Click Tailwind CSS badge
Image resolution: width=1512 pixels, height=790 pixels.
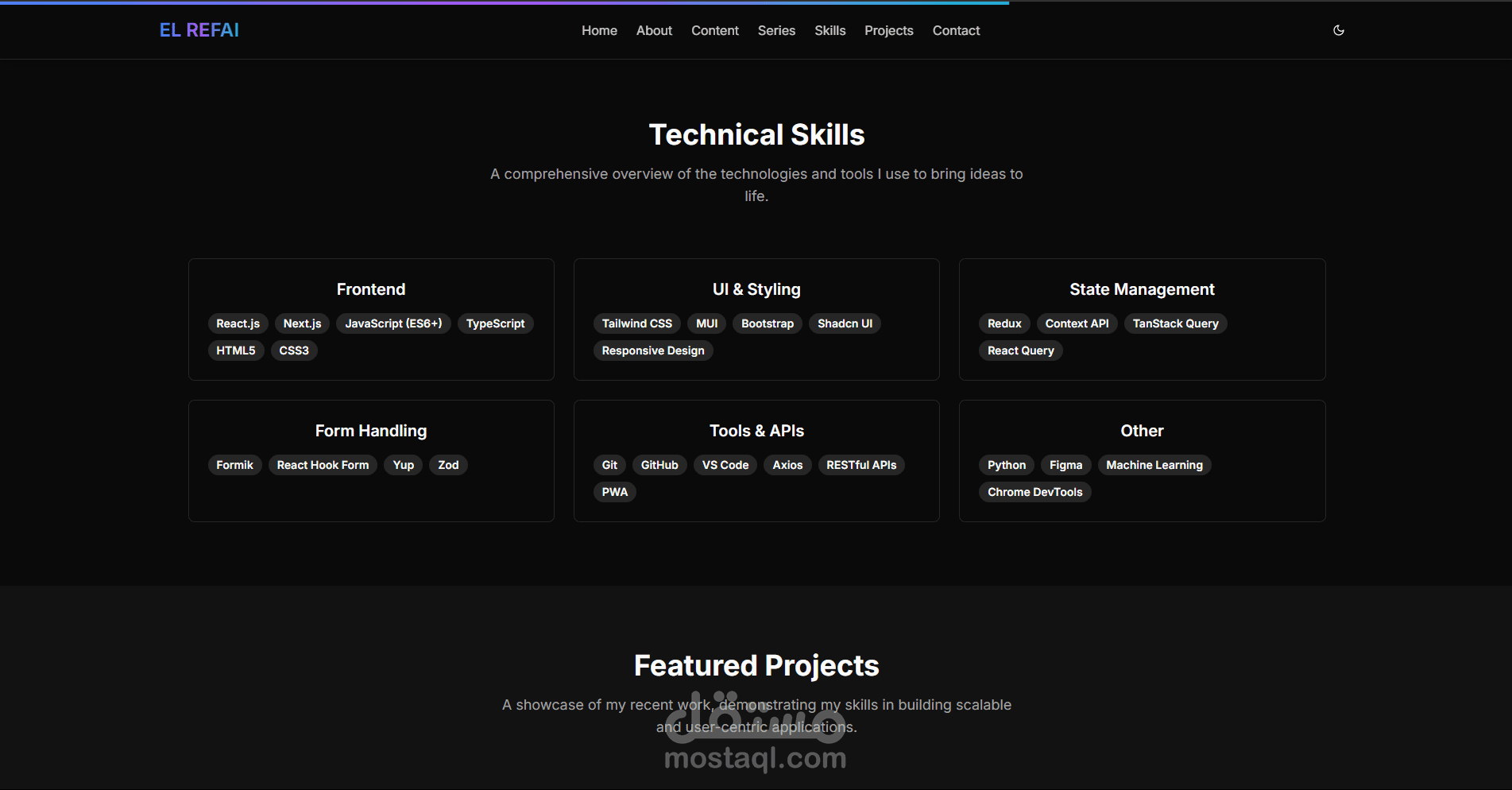[636, 323]
